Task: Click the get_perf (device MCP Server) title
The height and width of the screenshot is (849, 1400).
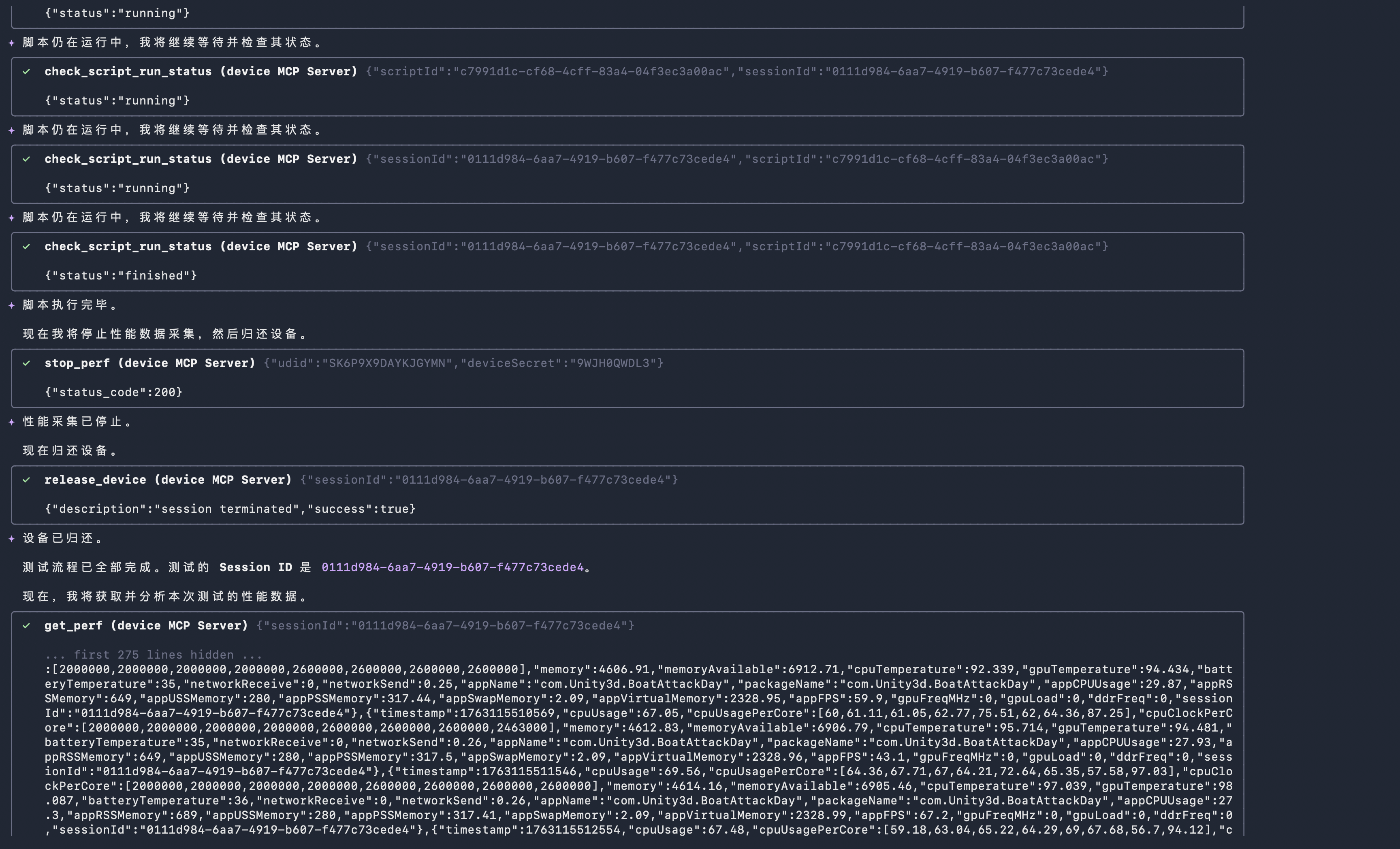Action: pyautogui.click(x=146, y=626)
